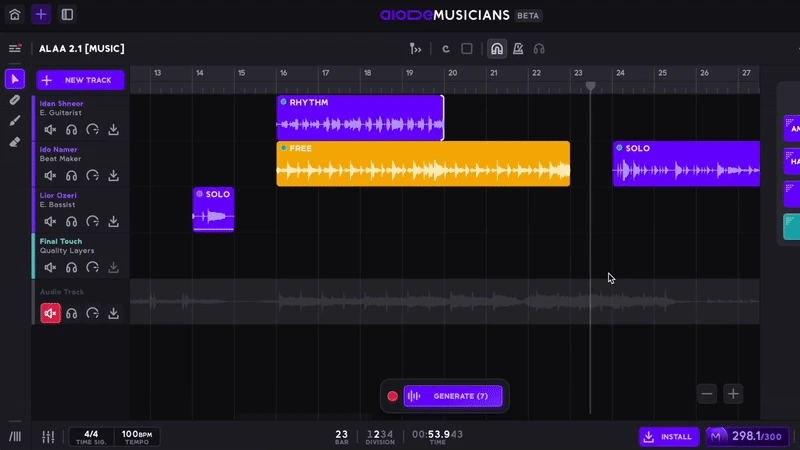Click the headphones icon in top toolbar
The image size is (800, 450).
coord(539,49)
